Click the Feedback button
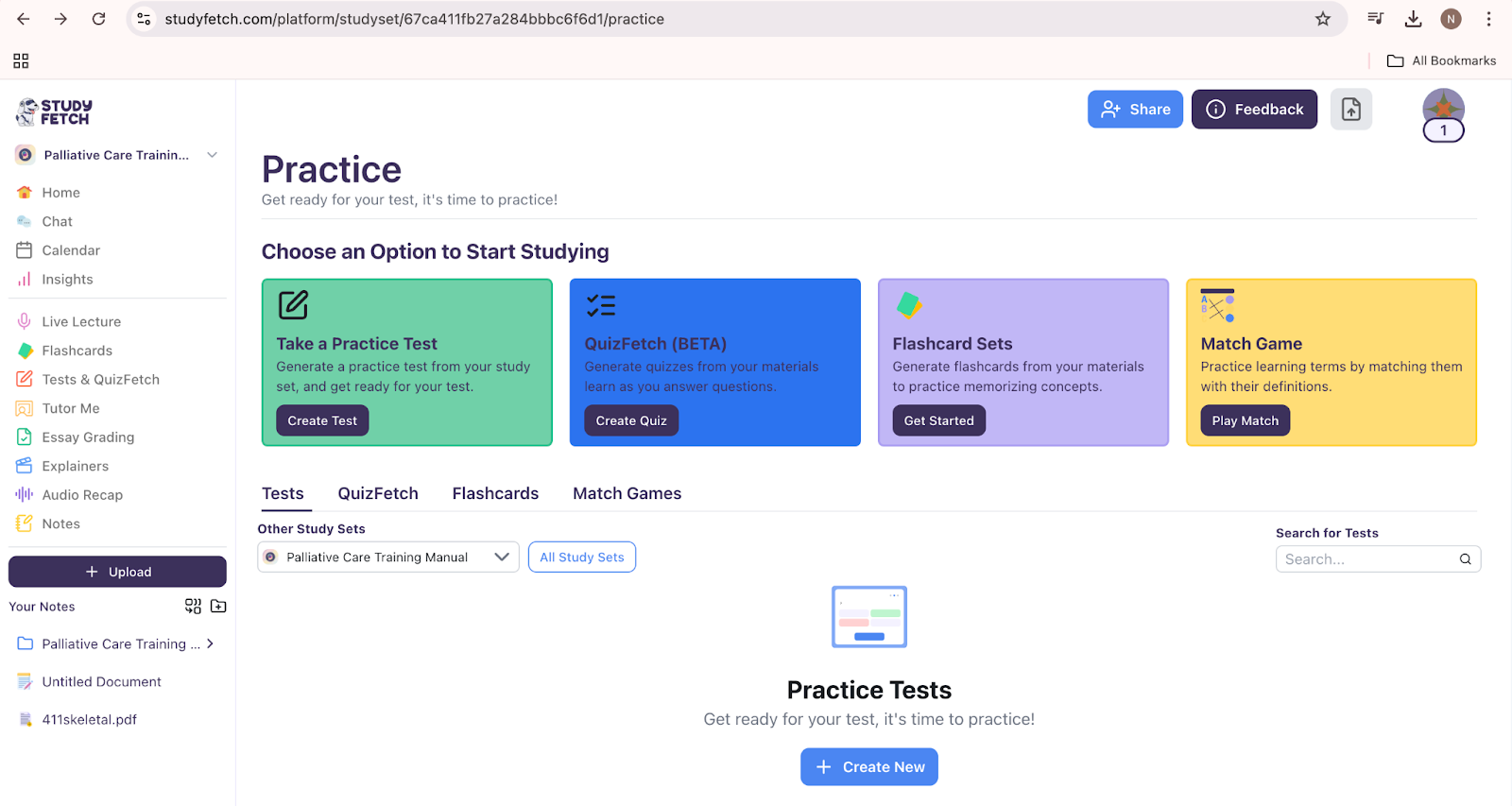The image size is (1512, 806). point(1254,110)
